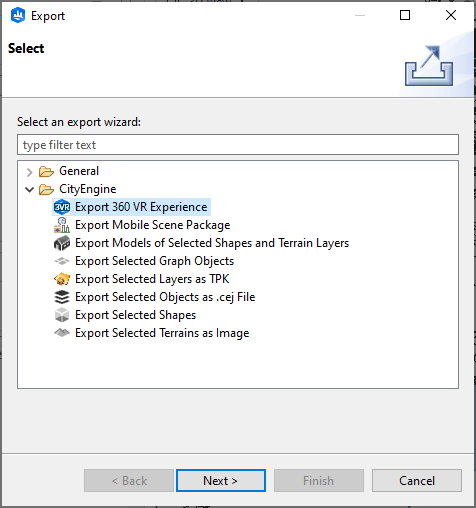
Task: Select the CityEngine folder label
Action: click(x=88, y=189)
